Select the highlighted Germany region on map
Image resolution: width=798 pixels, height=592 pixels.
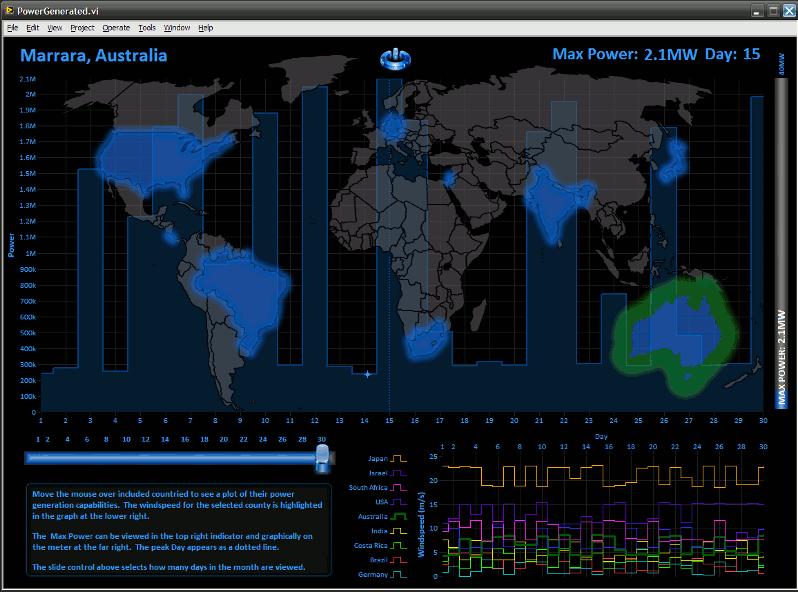[x=393, y=127]
